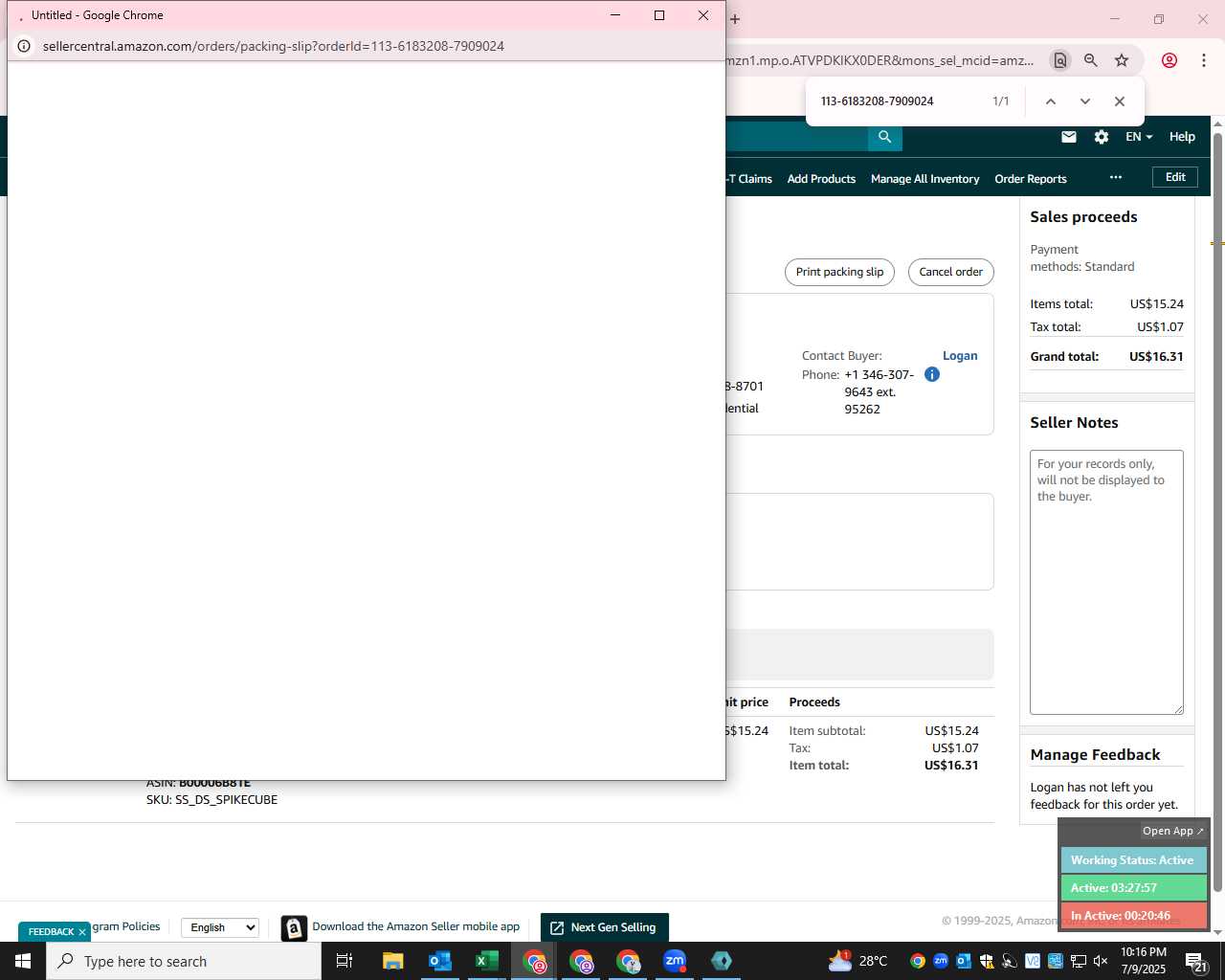Open Task View on the taskbar
1225x980 pixels.
click(x=345, y=961)
